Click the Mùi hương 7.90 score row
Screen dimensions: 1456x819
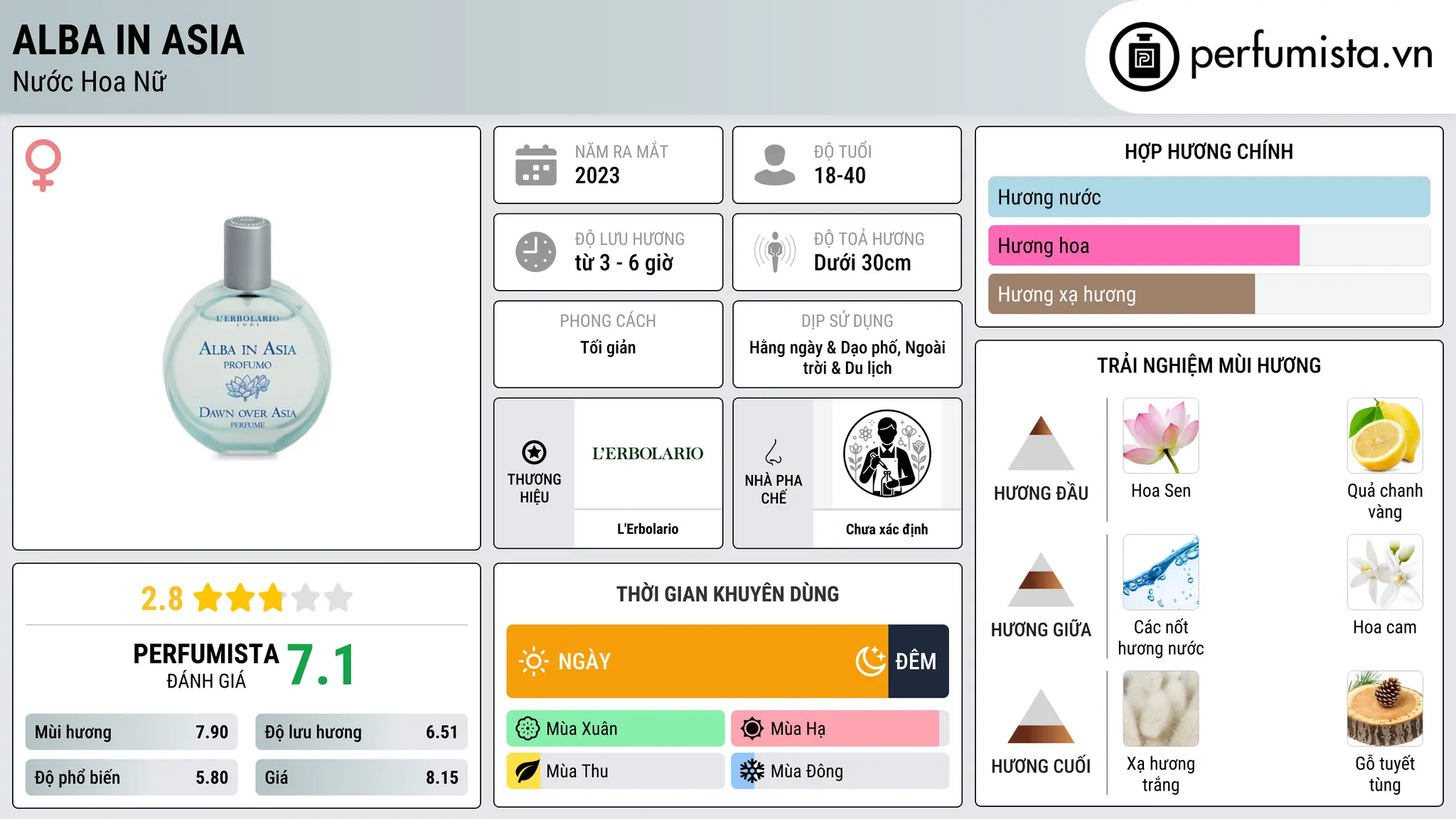132,732
